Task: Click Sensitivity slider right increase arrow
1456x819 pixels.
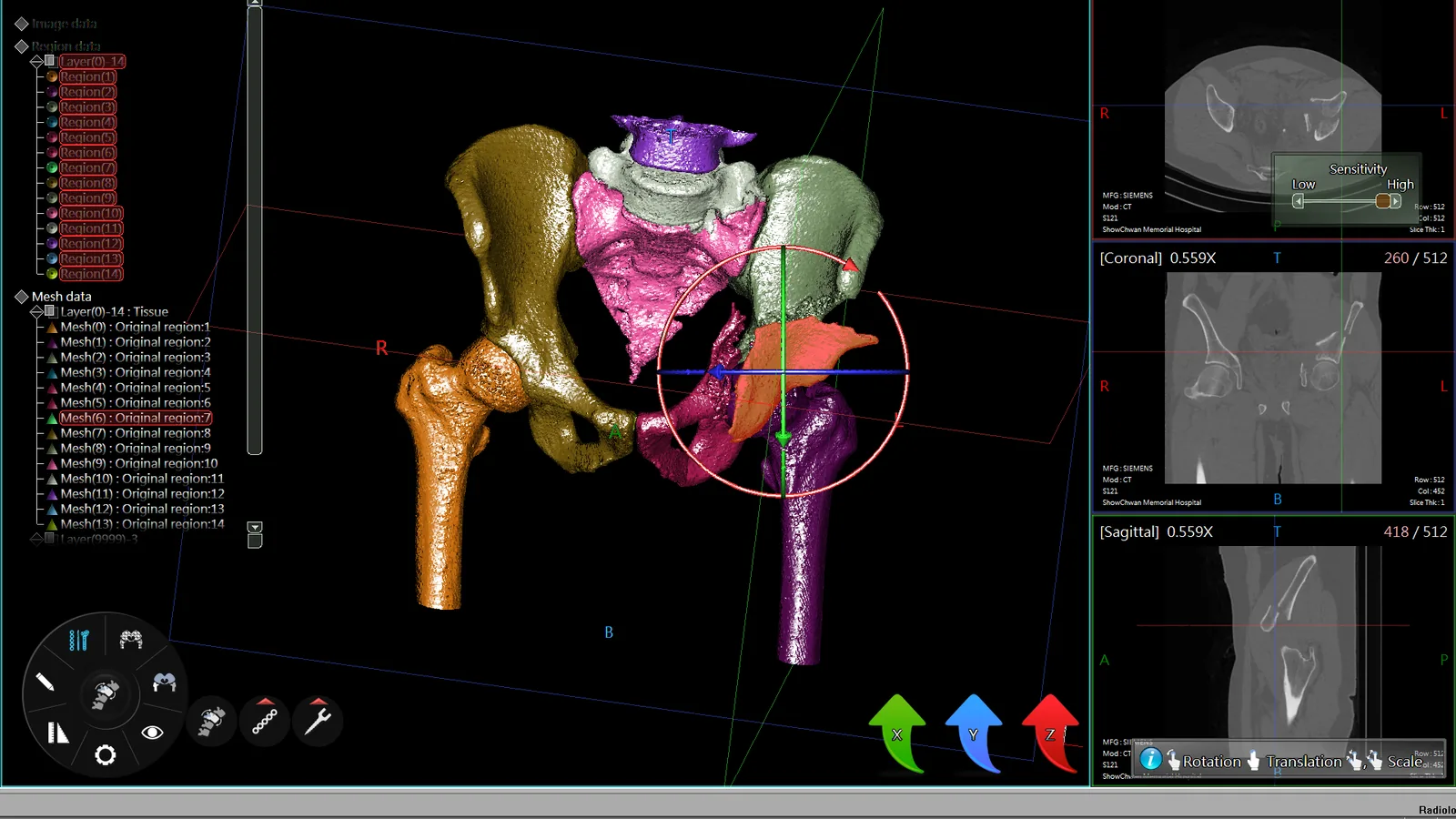Action: click(x=1396, y=201)
